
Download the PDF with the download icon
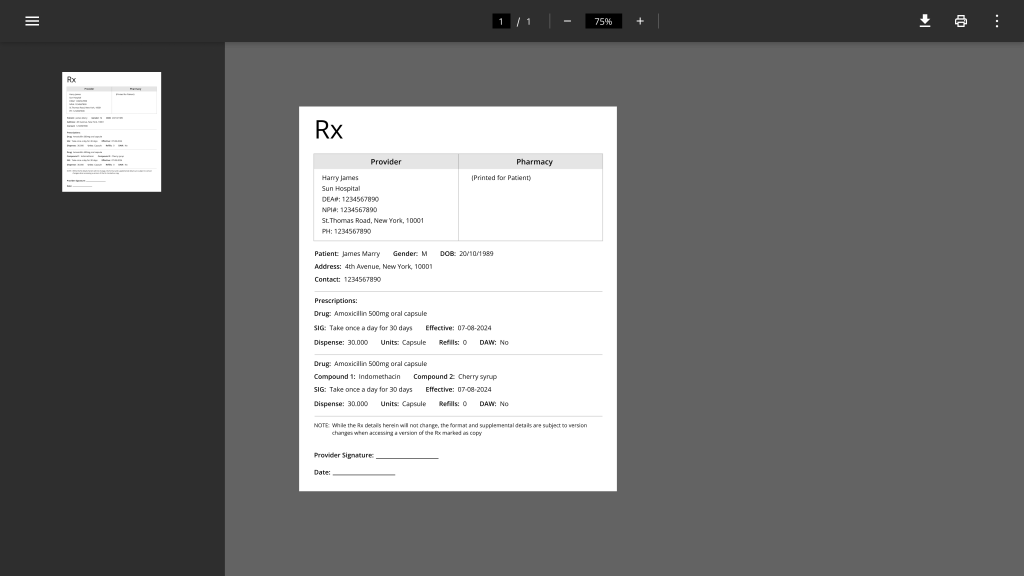coord(925,21)
